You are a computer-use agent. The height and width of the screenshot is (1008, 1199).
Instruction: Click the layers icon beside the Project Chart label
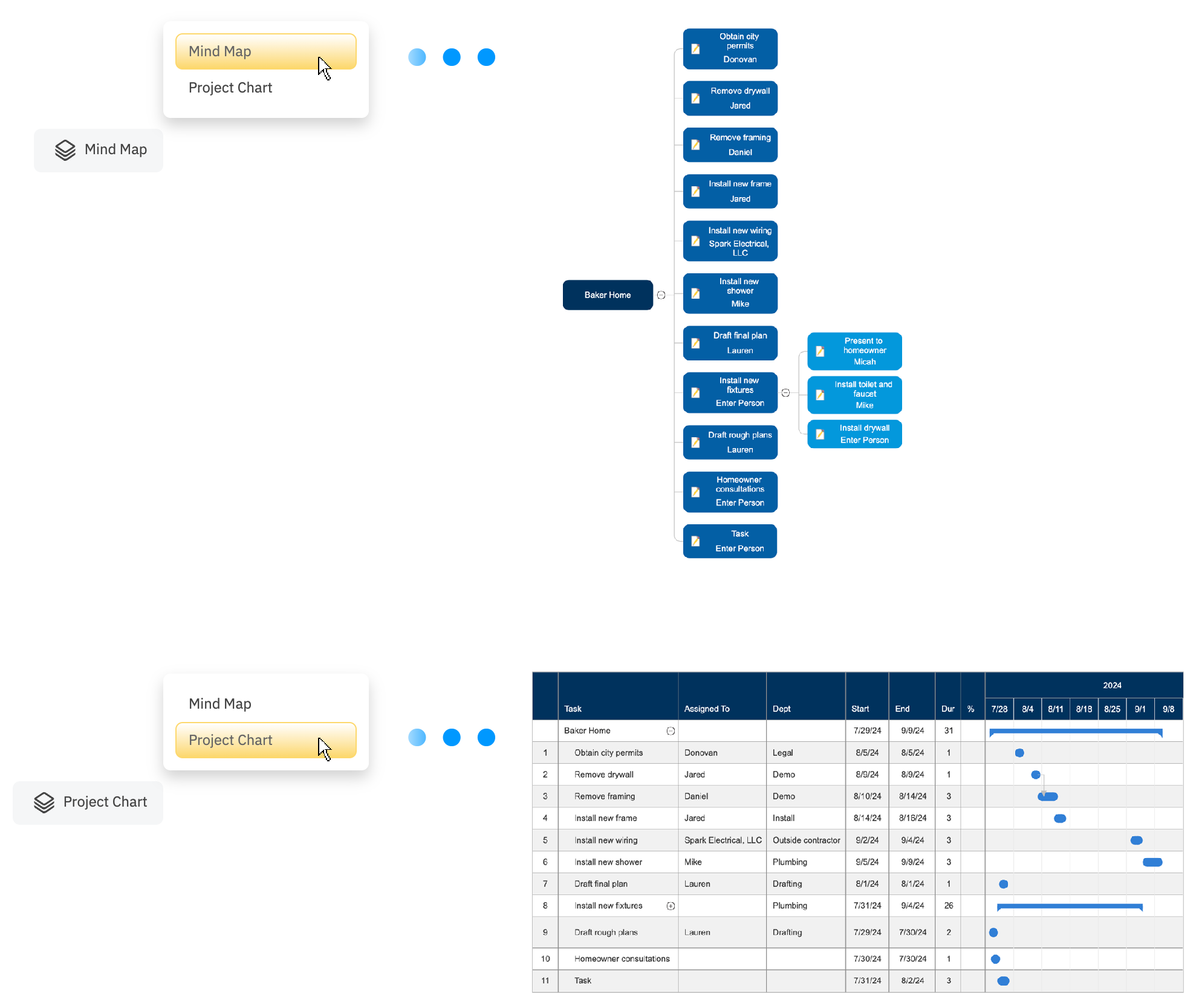tap(44, 802)
